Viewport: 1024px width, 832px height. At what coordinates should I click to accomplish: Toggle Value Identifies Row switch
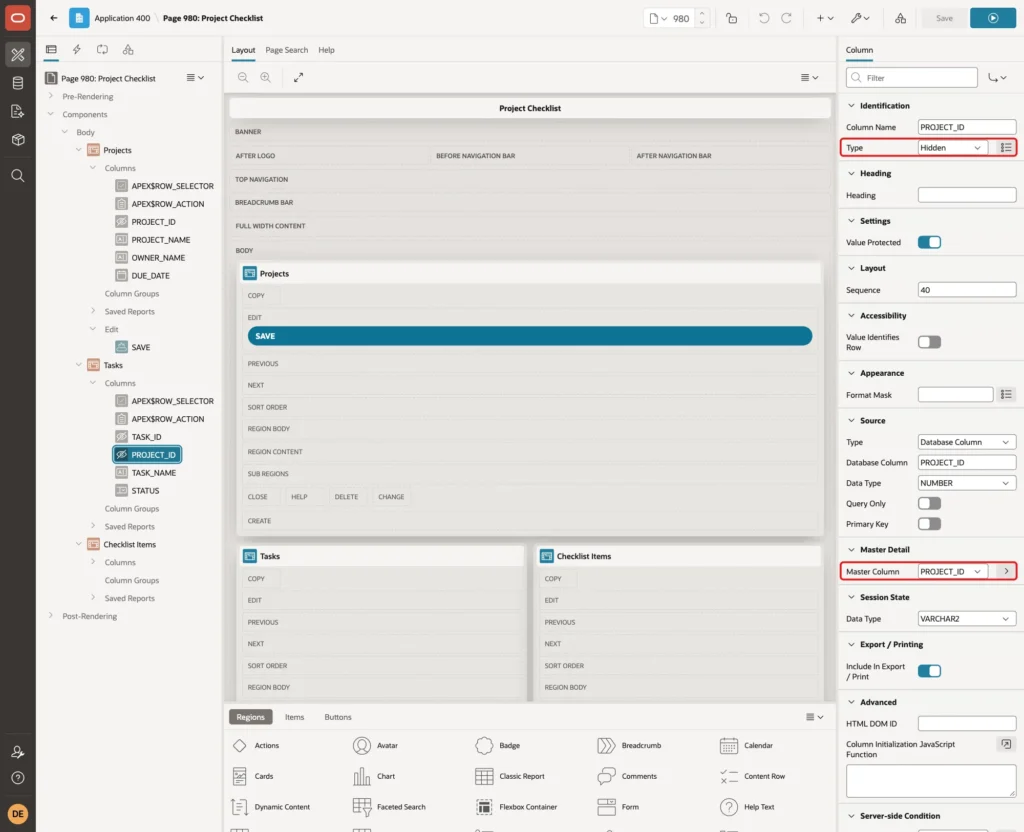(x=929, y=342)
